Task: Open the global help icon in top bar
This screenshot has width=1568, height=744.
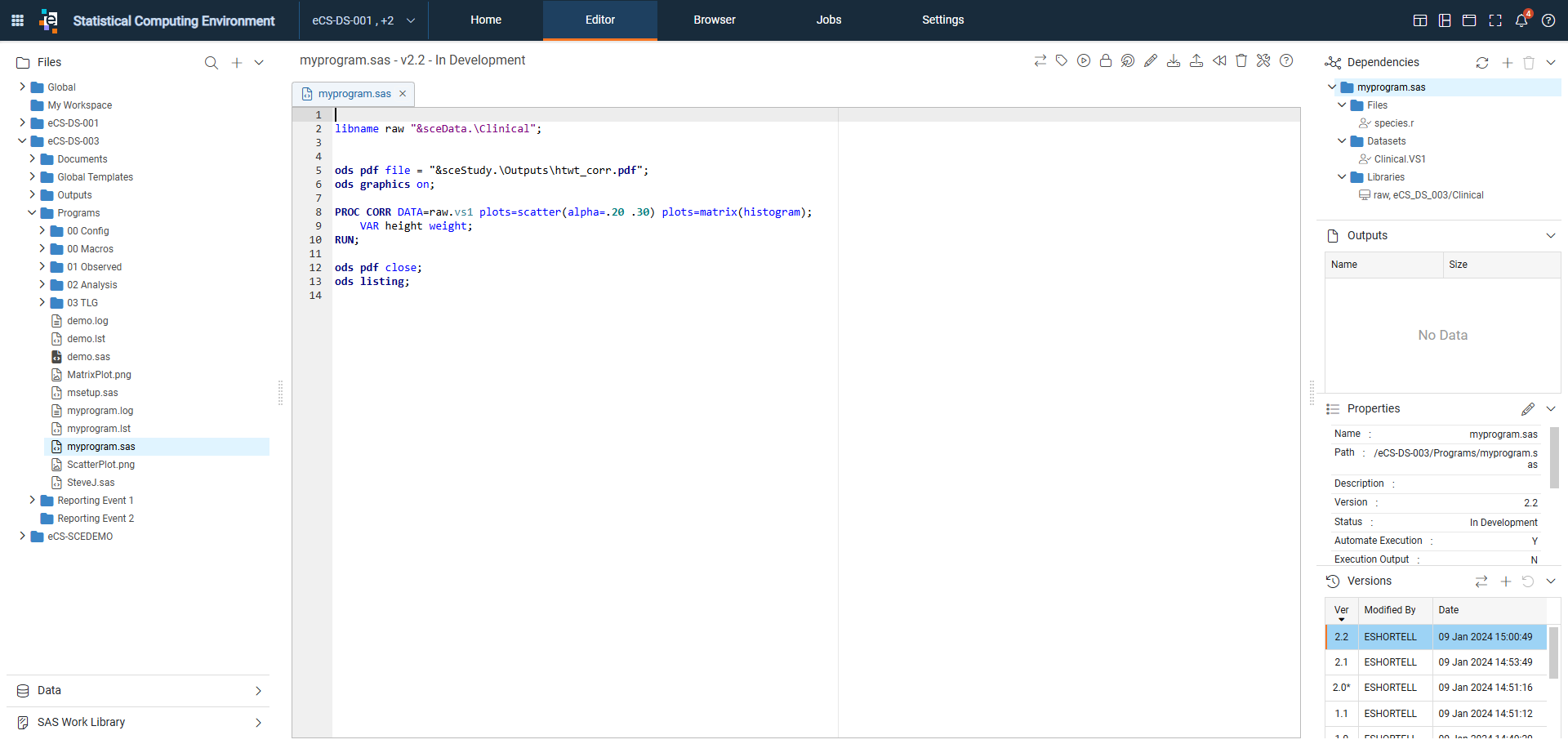Action: point(1548,20)
